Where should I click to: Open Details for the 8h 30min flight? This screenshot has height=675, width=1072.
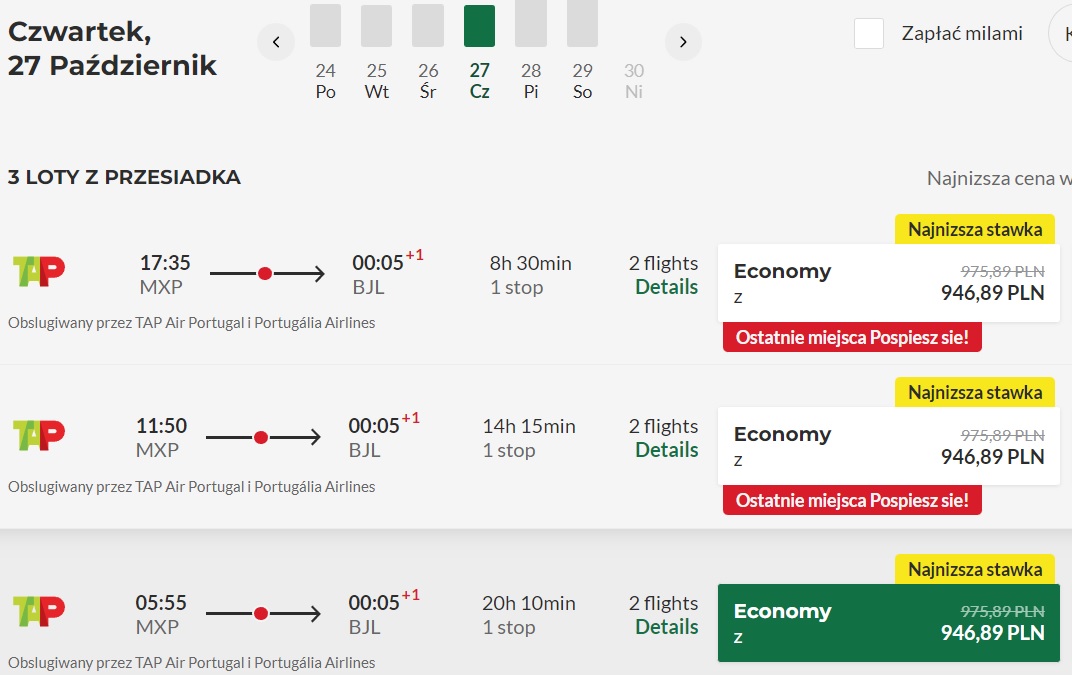pos(667,287)
